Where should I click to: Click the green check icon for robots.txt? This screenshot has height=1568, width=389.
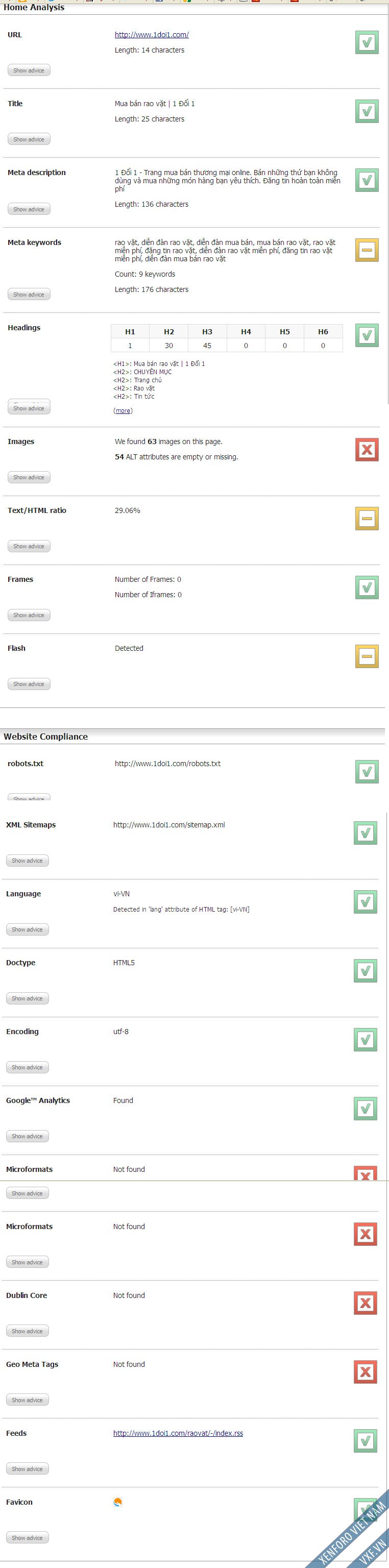pos(367,772)
